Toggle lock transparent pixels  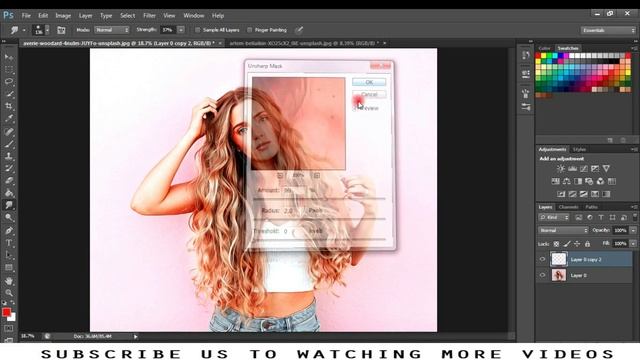[556, 244]
